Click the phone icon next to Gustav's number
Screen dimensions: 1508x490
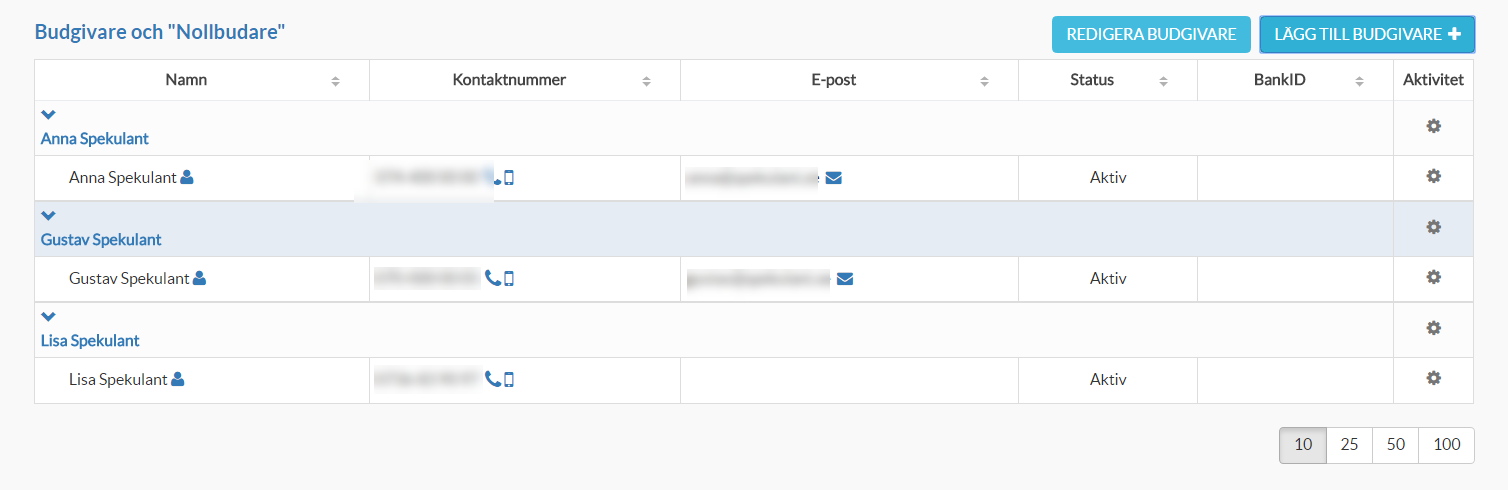492,279
